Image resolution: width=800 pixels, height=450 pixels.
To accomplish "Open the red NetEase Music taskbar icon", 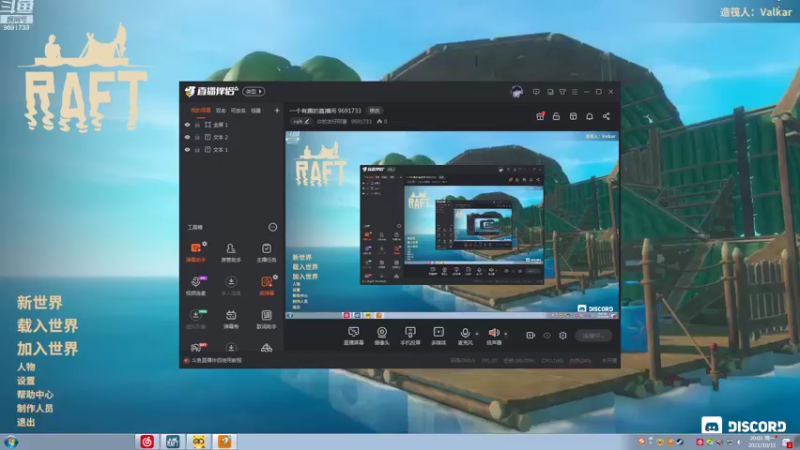I will click(147, 441).
